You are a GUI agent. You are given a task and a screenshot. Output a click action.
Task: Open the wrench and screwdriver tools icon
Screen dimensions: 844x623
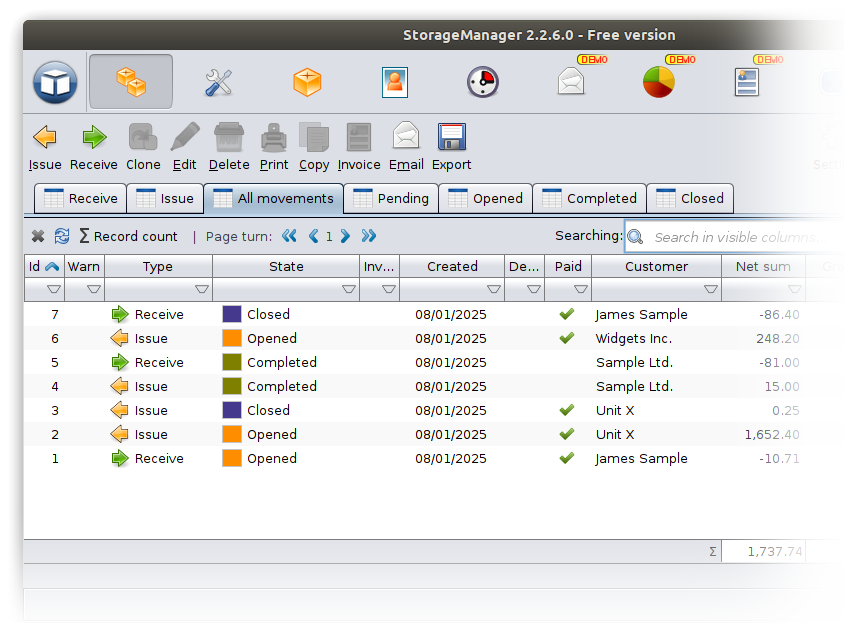click(x=219, y=82)
